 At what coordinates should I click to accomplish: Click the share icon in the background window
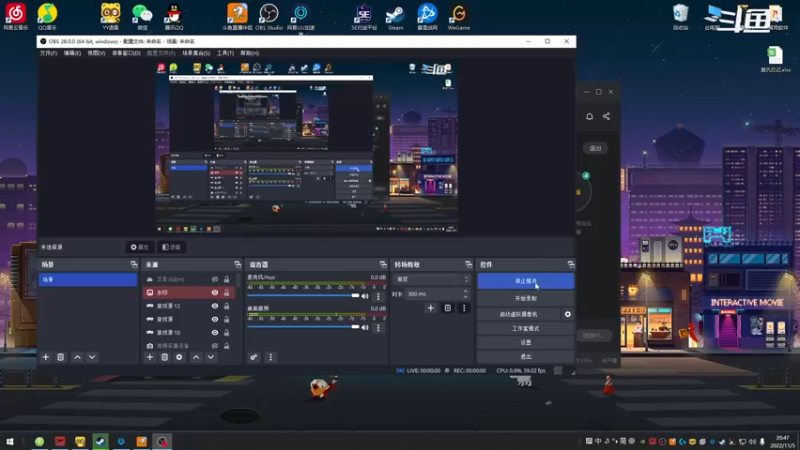point(606,116)
